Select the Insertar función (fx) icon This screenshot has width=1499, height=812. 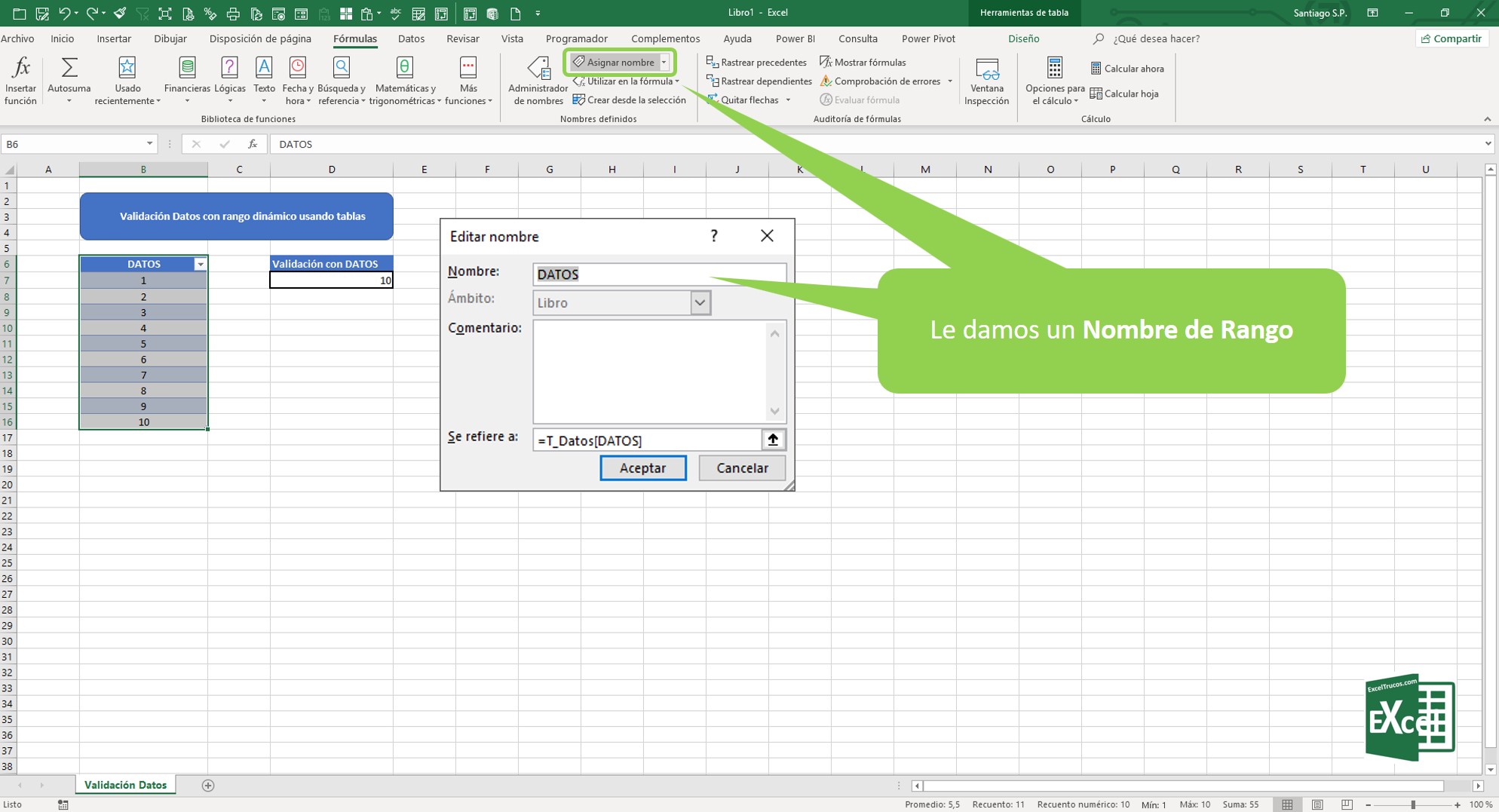click(20, 78)
